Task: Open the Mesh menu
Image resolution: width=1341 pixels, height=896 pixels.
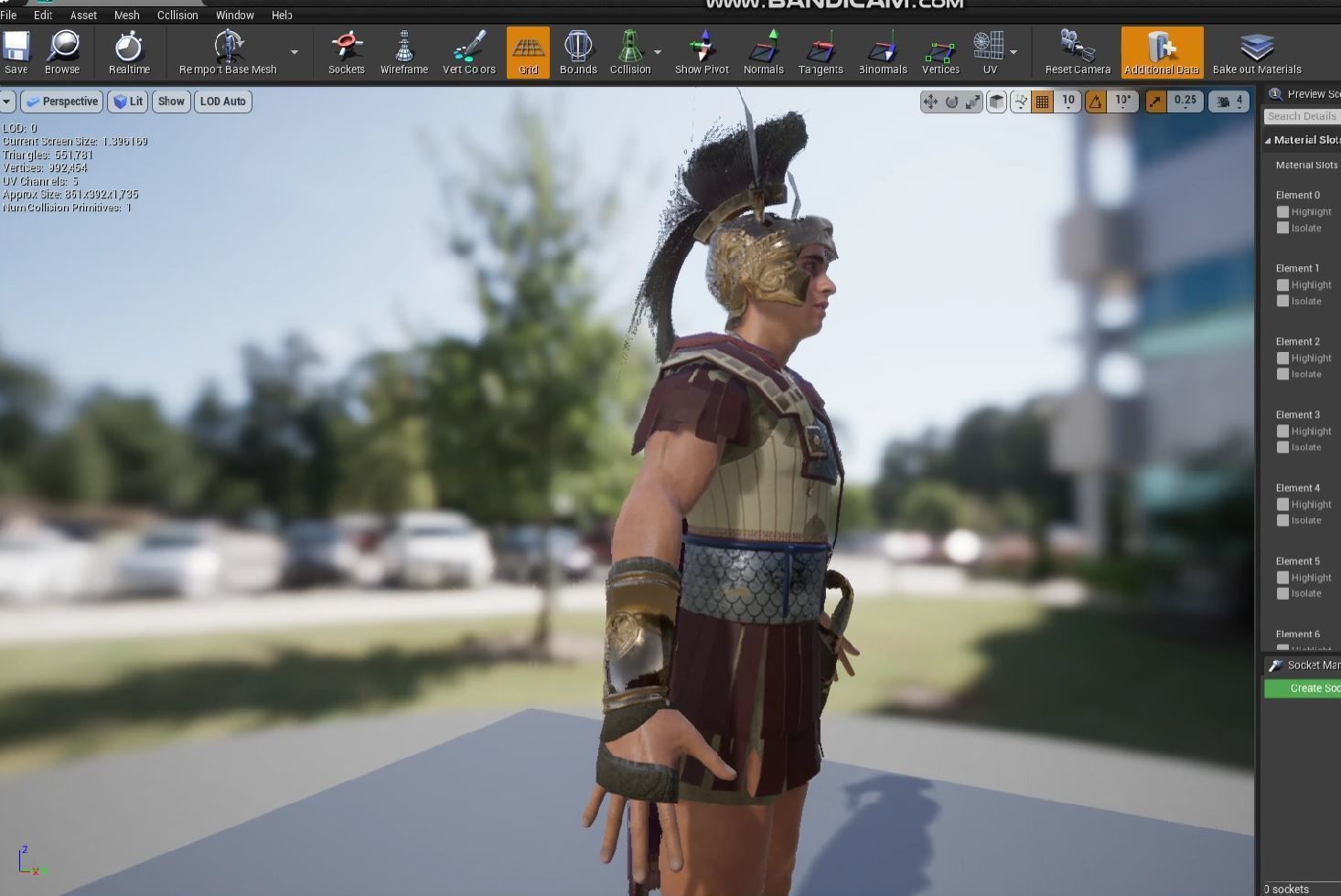Action: tap(126, 15)
